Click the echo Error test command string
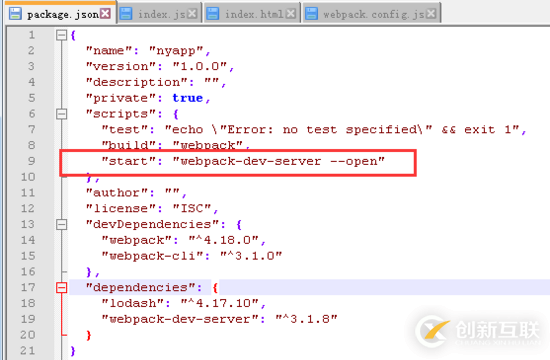The width and height of the screenshot is (550, 360). (x=342, y=129)
